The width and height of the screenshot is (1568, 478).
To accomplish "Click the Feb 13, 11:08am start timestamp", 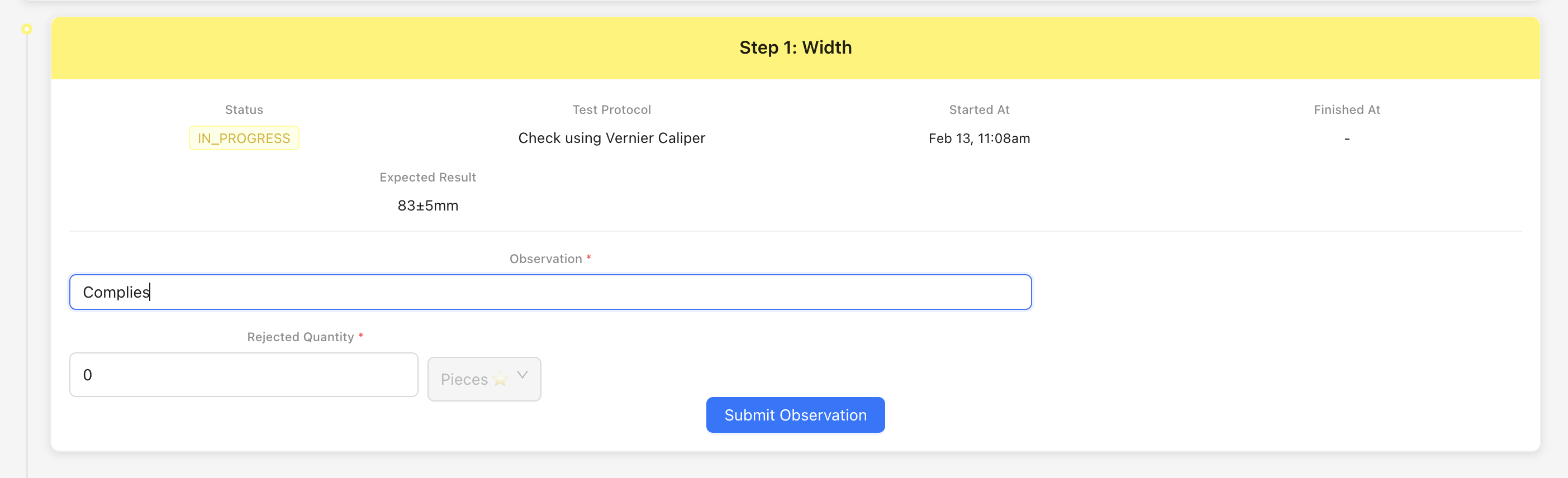I will tap(979, 138).
